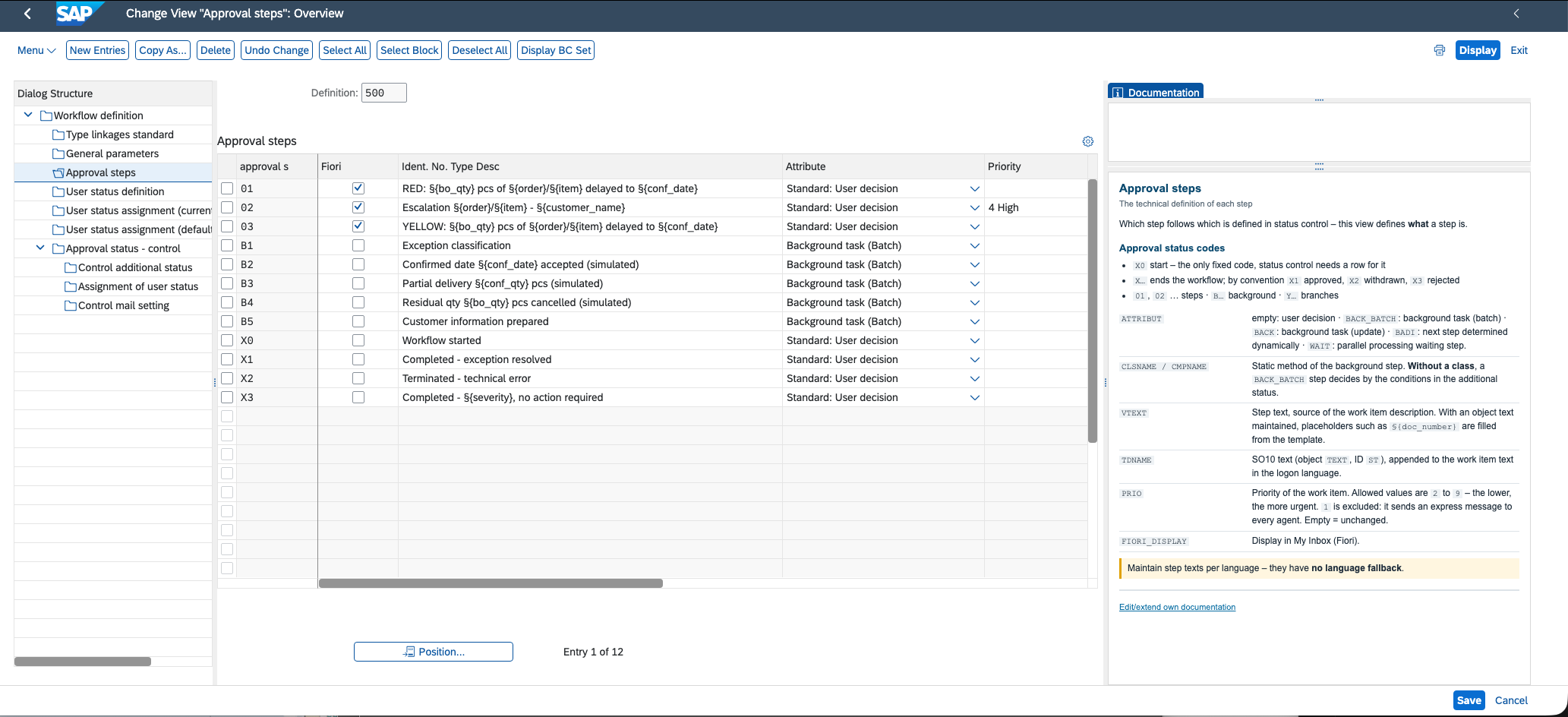1568x717 pixels.
Task: Click the open folder icon of Approval steps
Action: [x=58, y=172]
